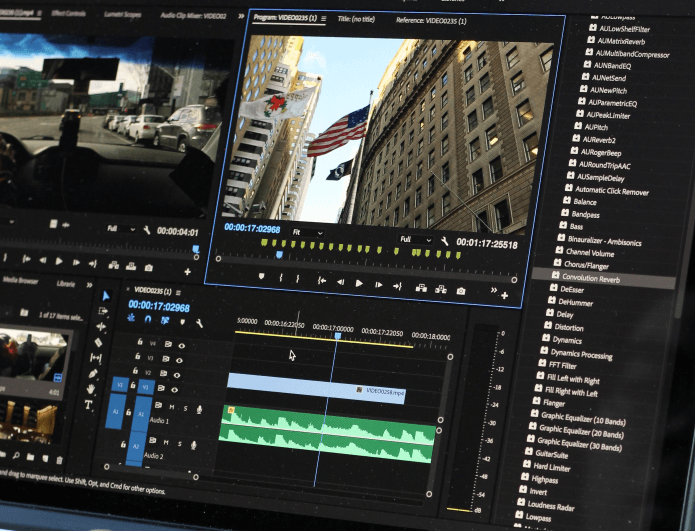Export frame from Source monitor camera icon
The image size is (695, 531).
point(149,268)
